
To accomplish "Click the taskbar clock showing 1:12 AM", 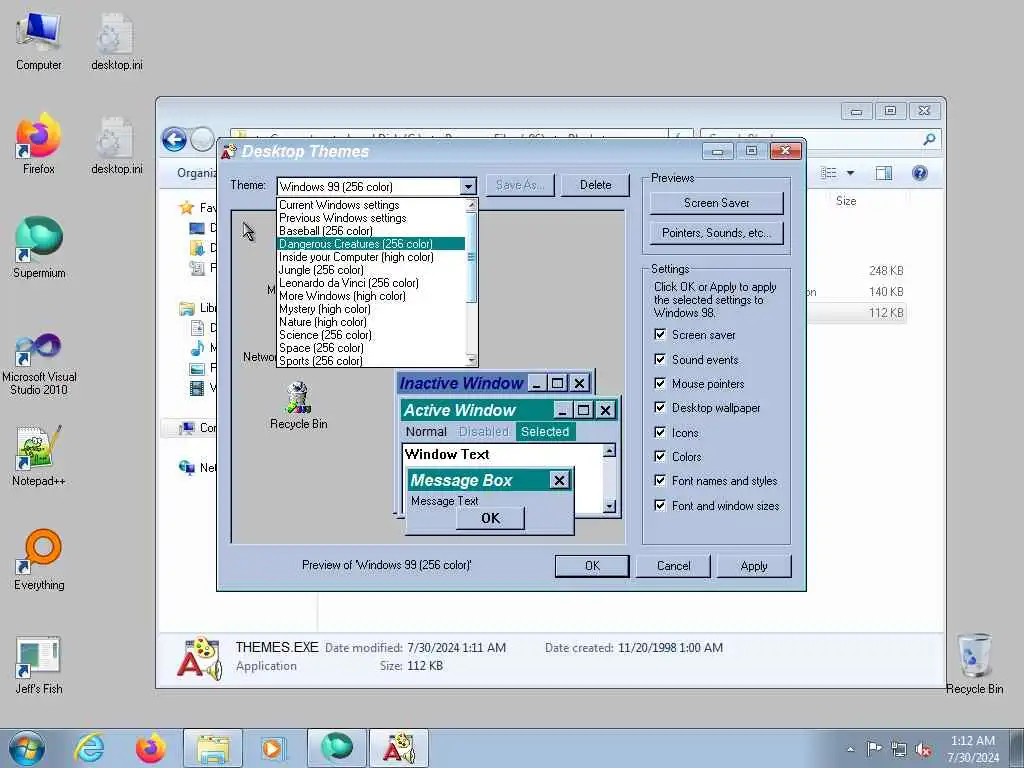I will [x=973, y=749].
